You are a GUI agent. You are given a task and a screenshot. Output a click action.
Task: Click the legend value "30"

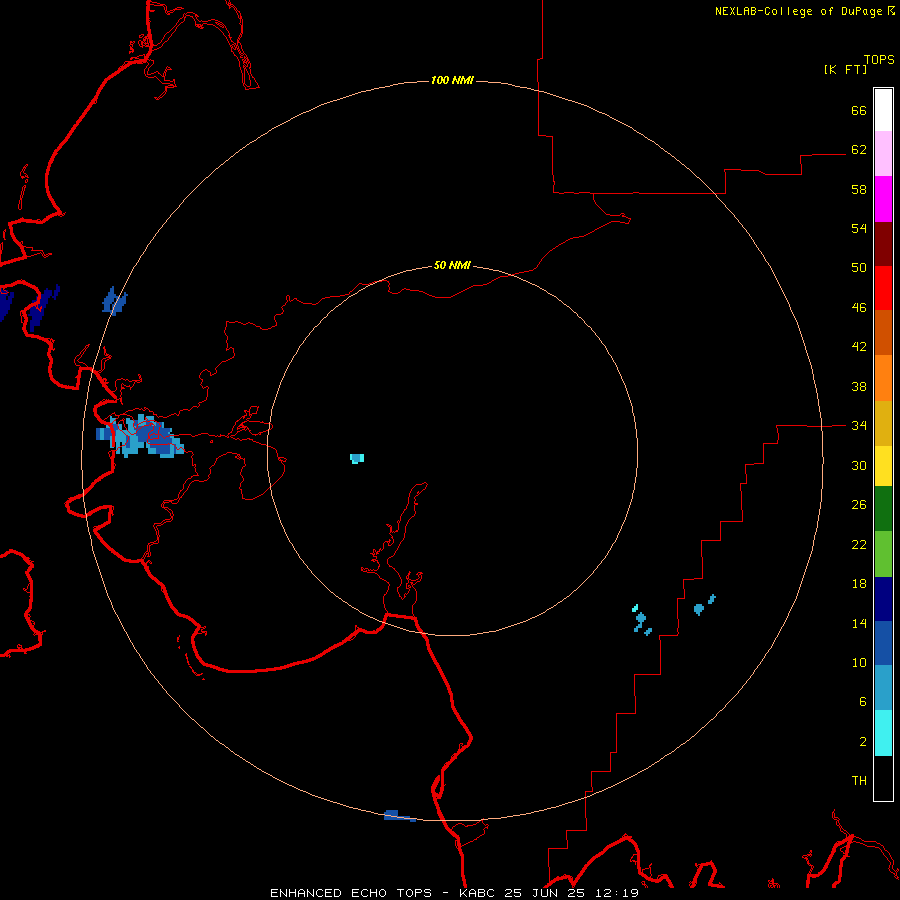(x=859, y=465)
